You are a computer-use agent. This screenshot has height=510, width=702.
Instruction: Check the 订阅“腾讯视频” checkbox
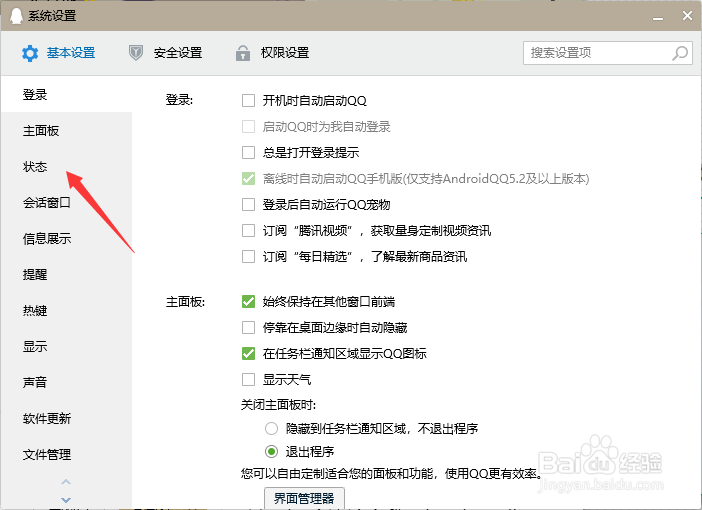(248, 231)
